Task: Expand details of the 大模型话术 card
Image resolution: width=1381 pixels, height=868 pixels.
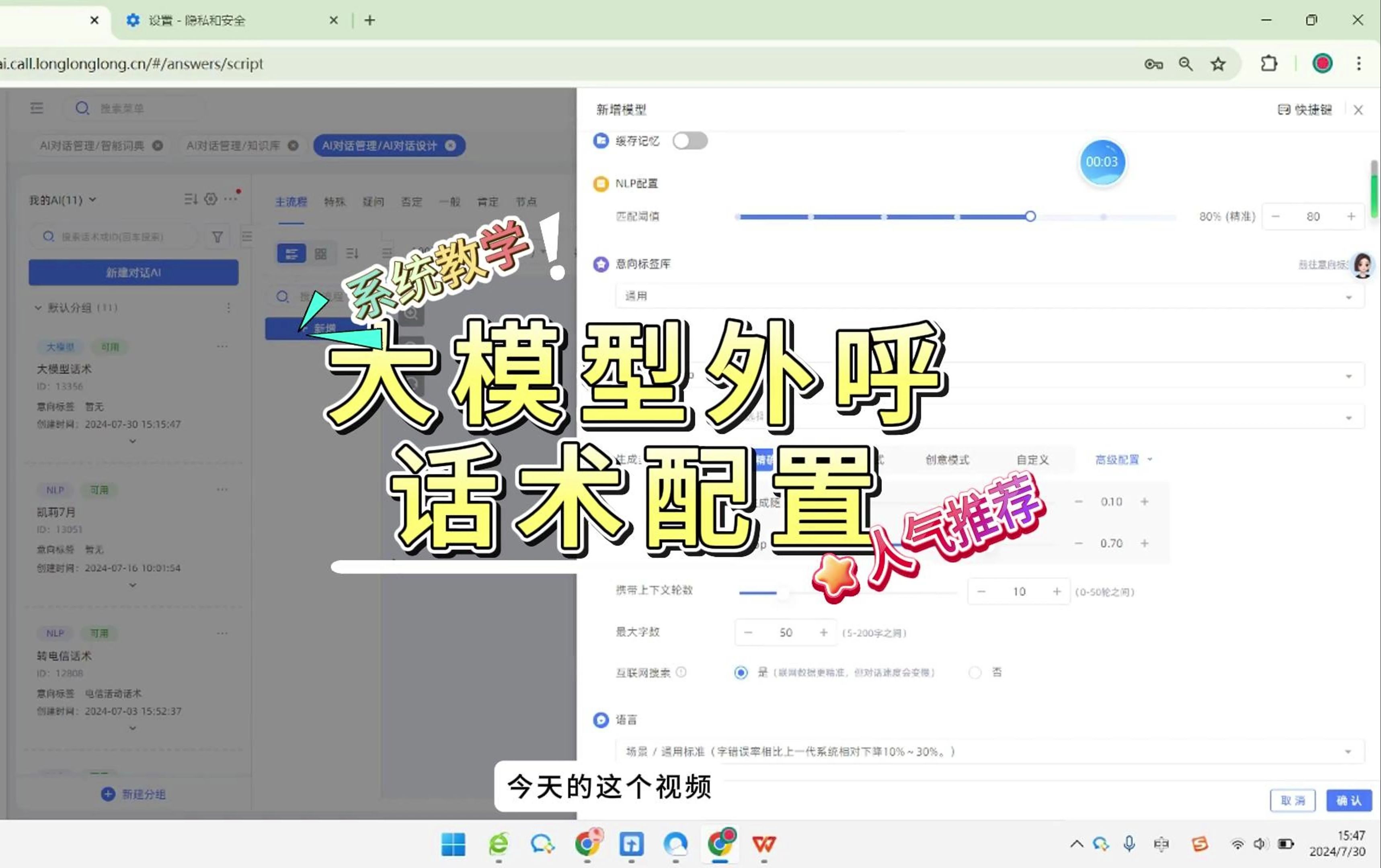Action: [133, 441]
